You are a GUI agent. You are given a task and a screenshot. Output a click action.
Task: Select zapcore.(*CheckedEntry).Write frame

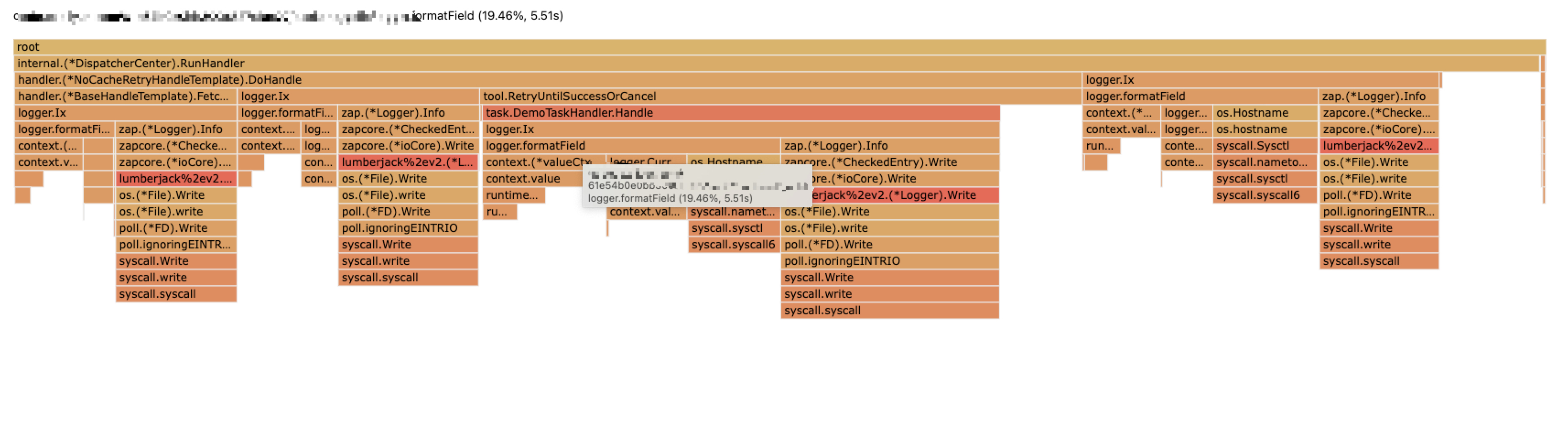pyautogui.click(x=890, y=162)
